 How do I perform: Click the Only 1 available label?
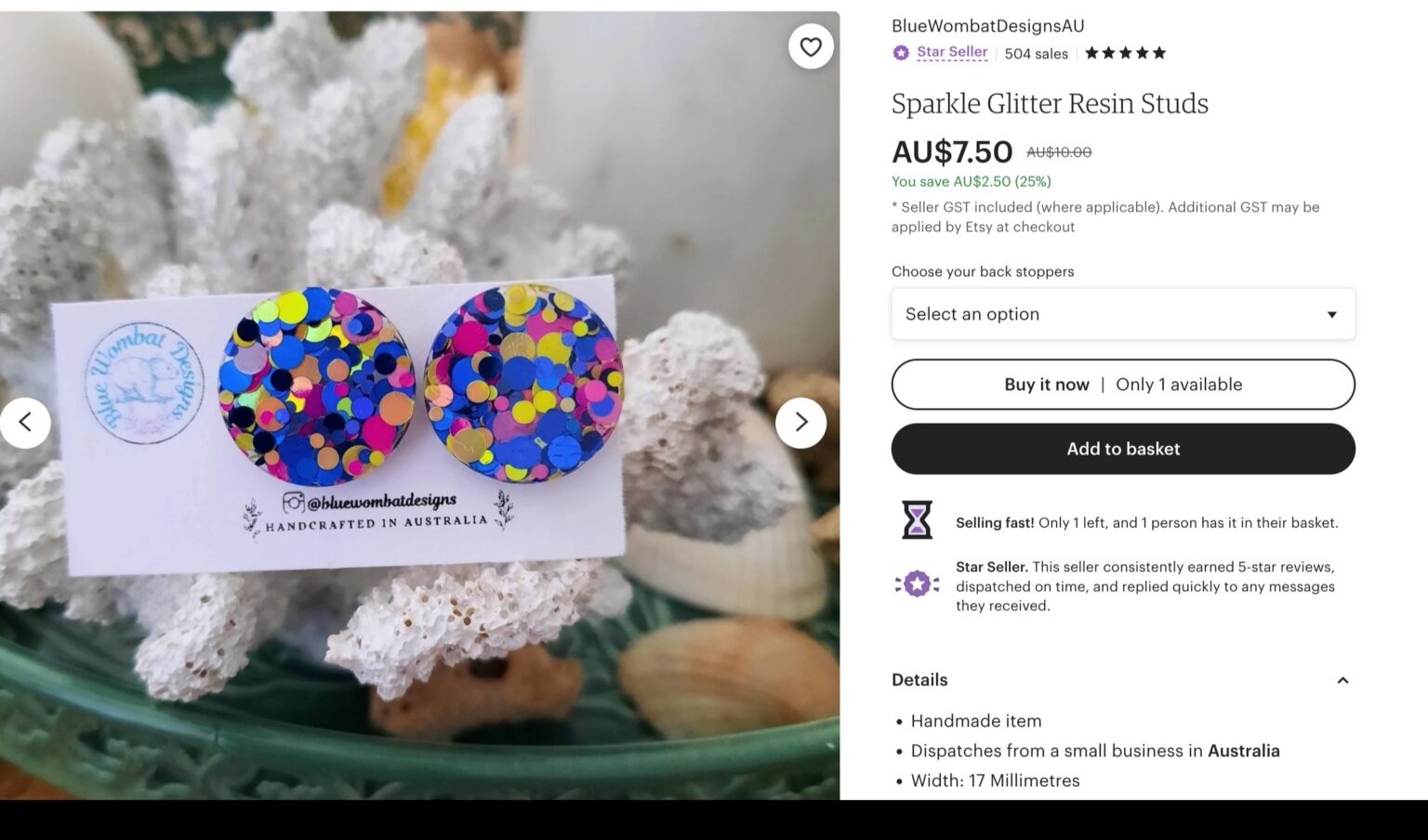point(1179,384)
